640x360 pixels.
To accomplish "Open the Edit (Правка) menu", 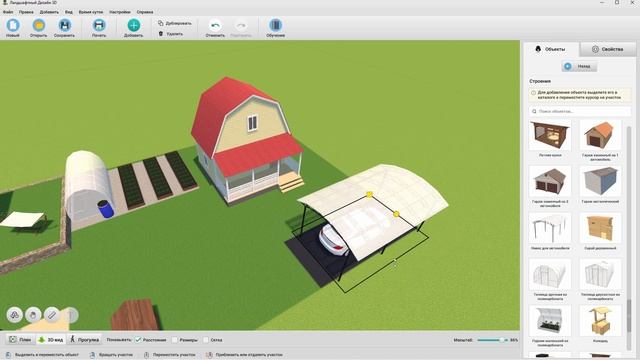I will pos(26,12).
